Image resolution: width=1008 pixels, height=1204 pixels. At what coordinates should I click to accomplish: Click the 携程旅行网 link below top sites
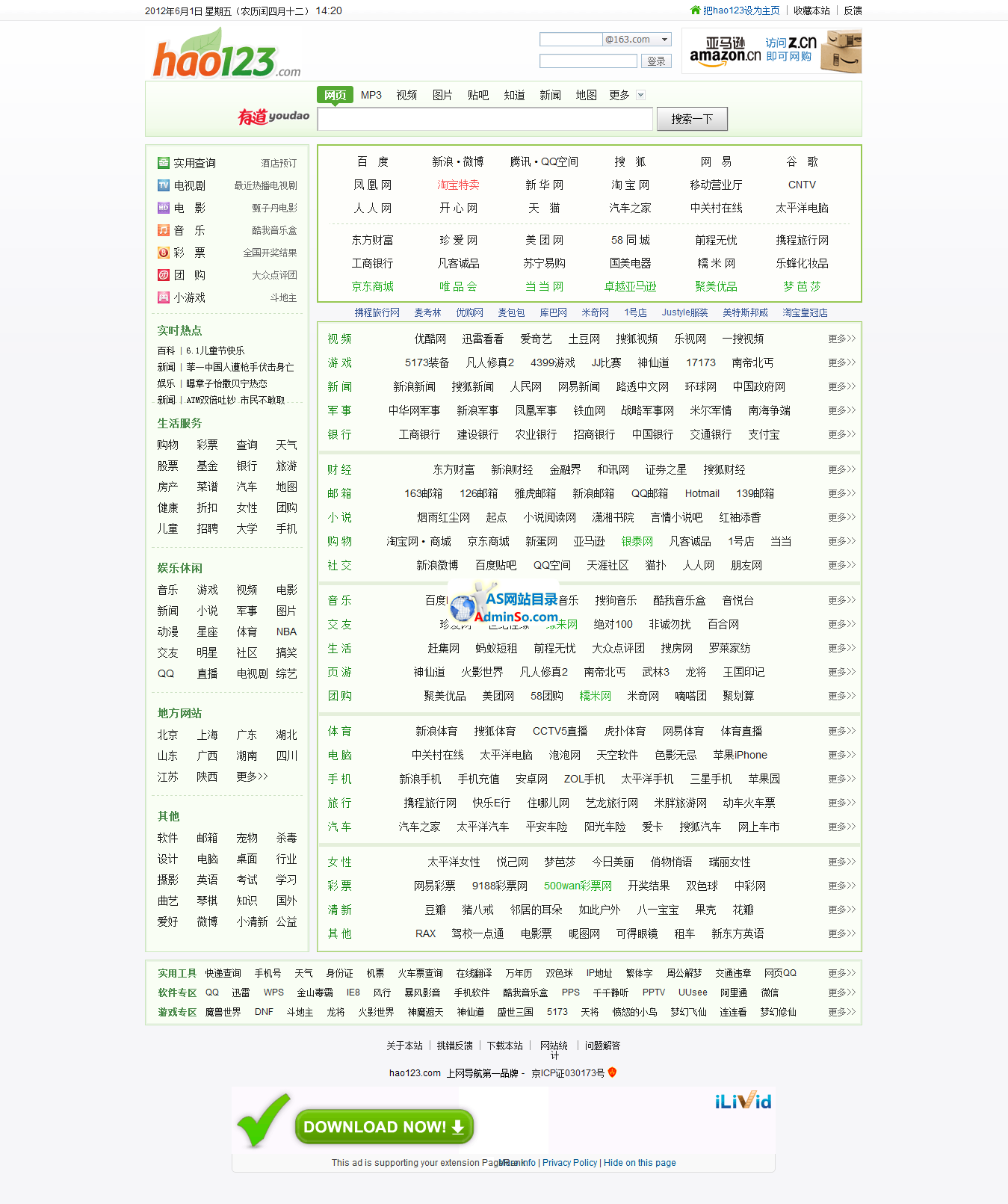coord(377,312)
